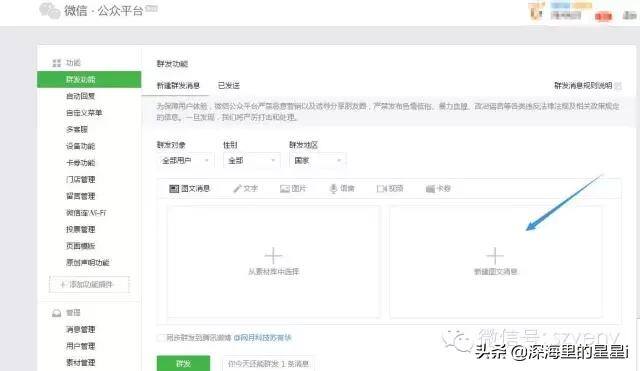Screen dimensions: 640x371
Task: Open 留言管理 in the sidebar
Action: click(80, 196)
